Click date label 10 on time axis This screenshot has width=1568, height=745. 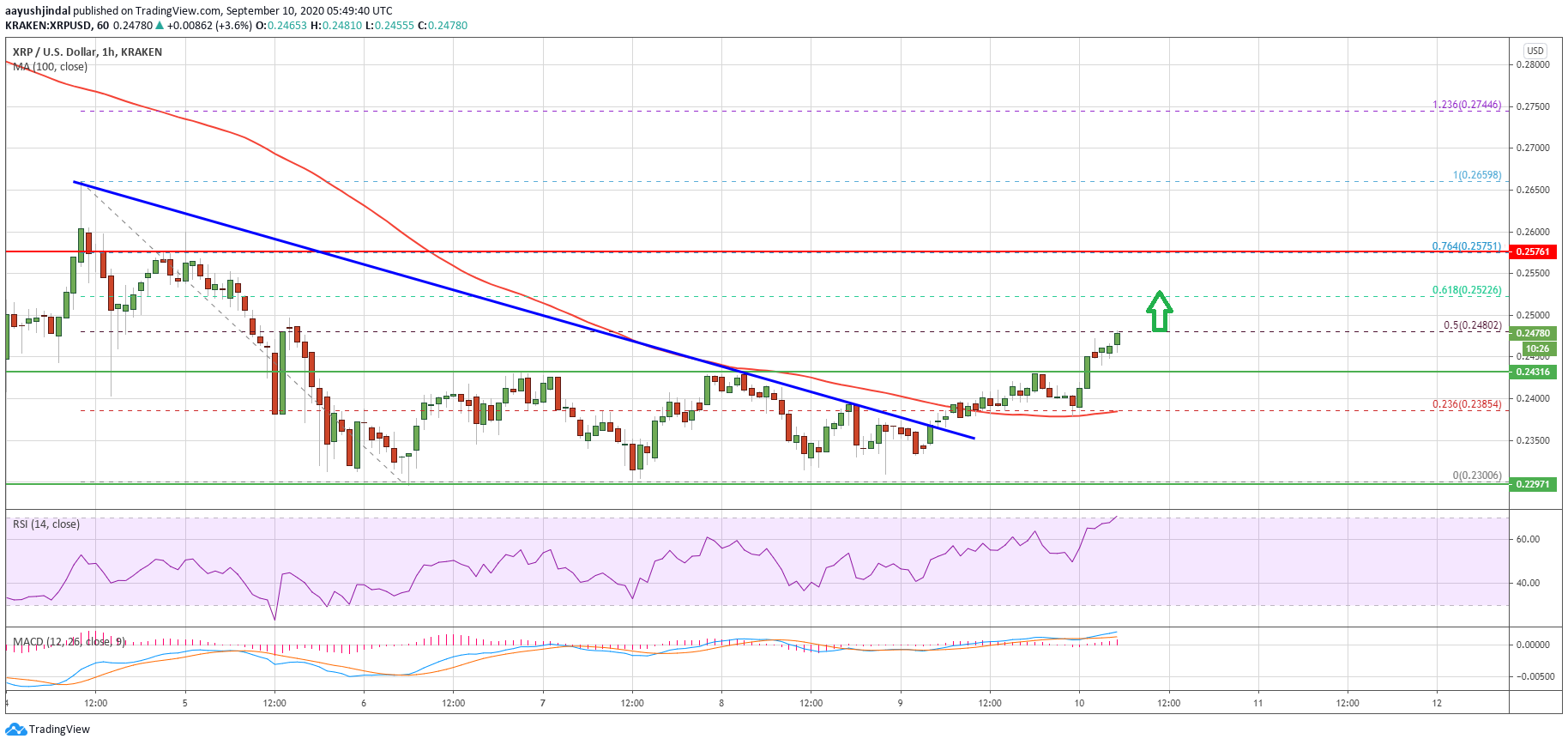(1079, 703)
